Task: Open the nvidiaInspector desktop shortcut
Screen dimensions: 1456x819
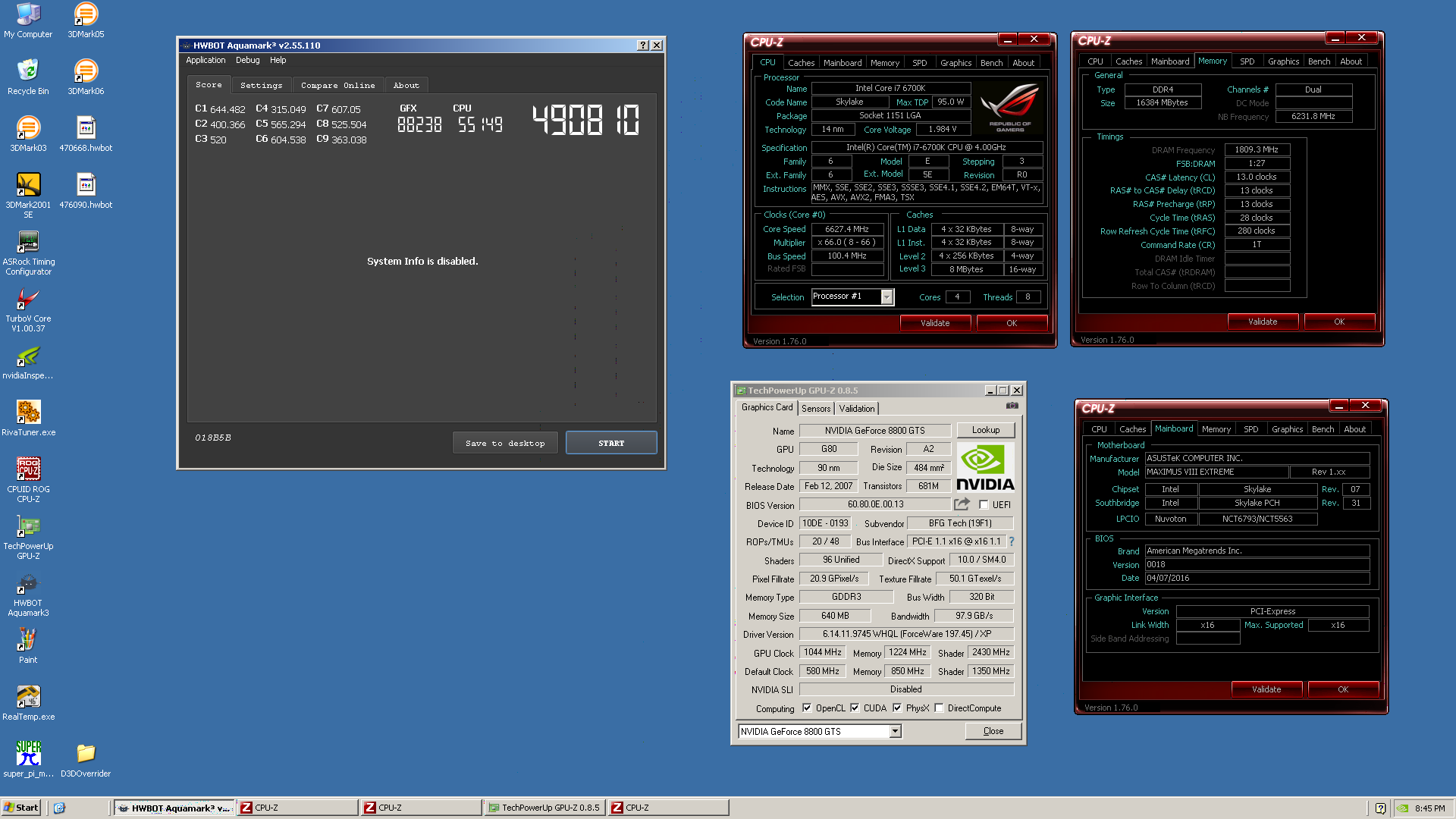Action: point(28,362)
